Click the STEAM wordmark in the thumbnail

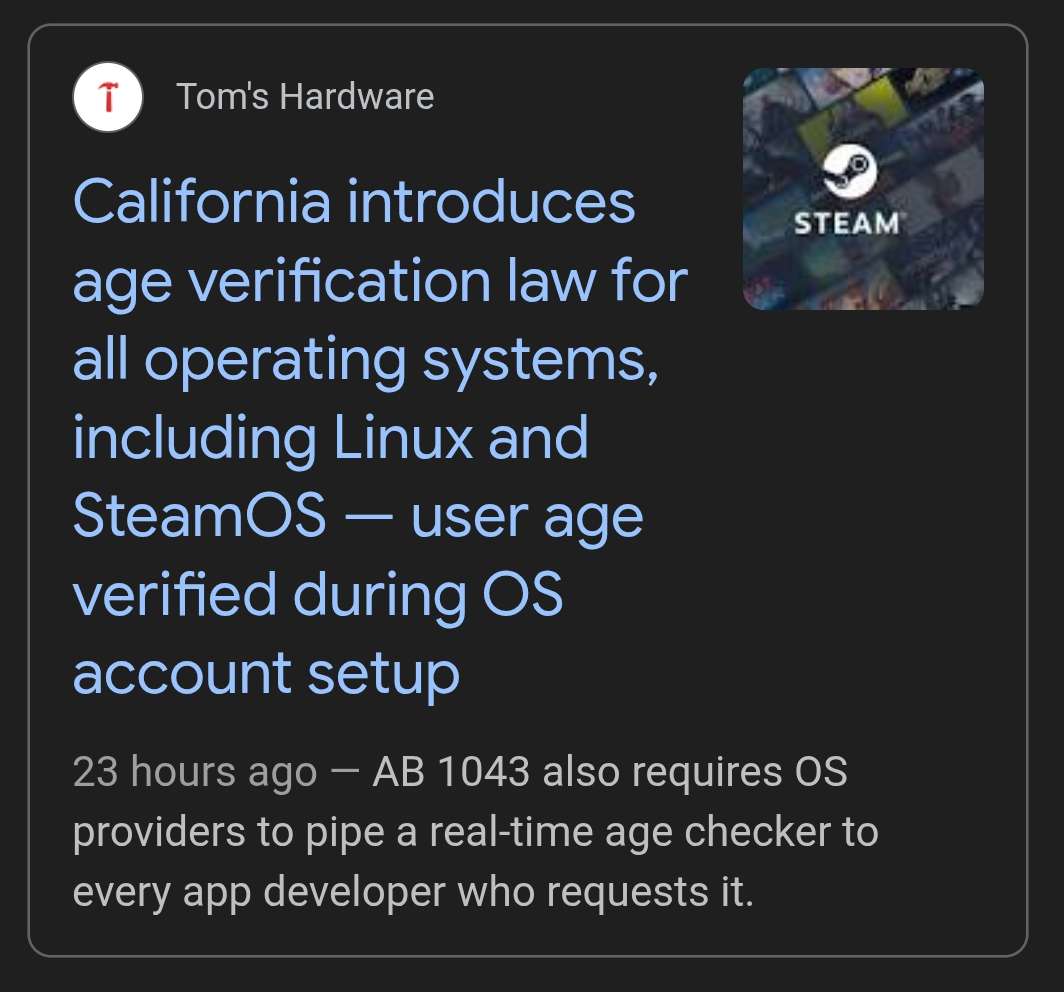[846, 222]
